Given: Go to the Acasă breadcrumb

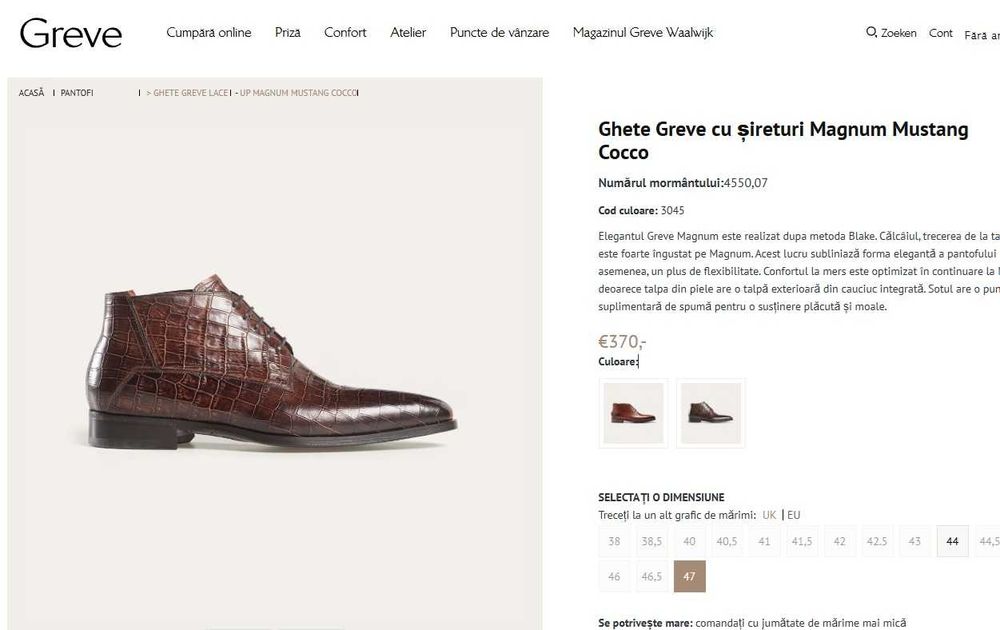Looking at the screenshot, I should click(x=32, y=93).
